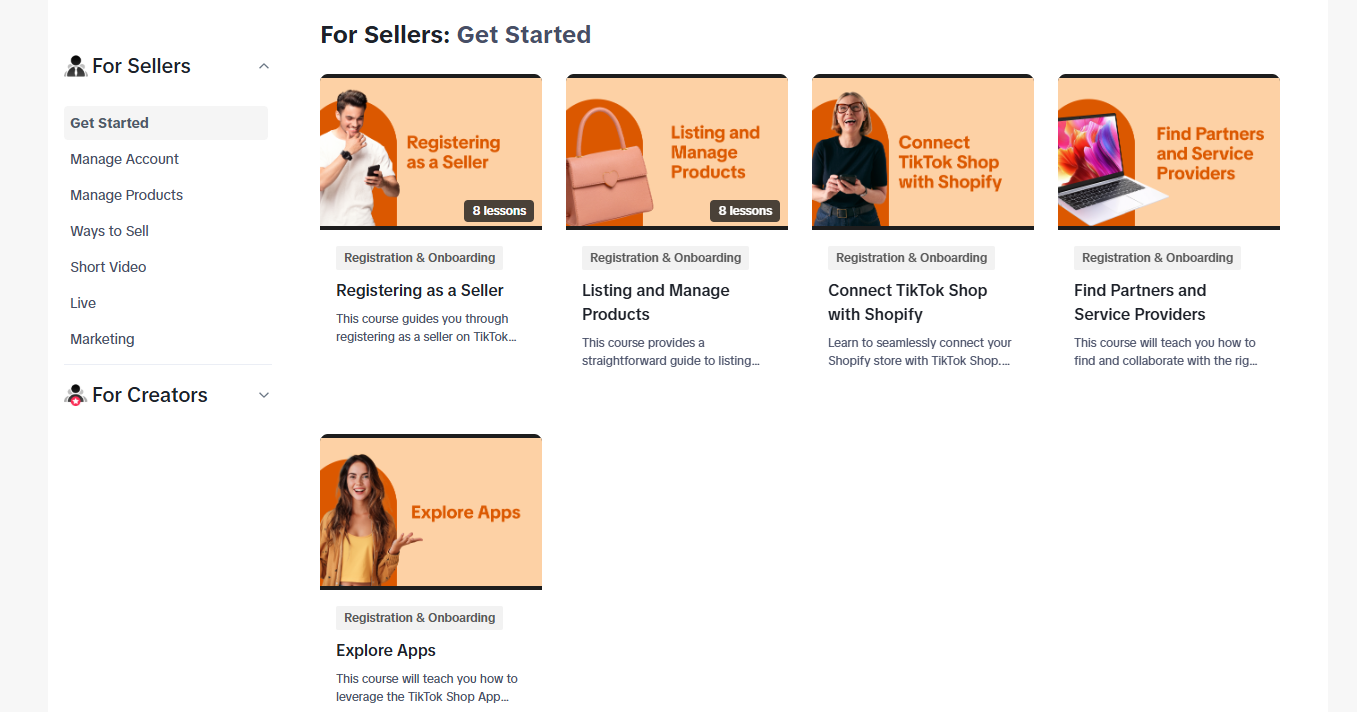Open the Explore Apps course thumbnail
Screen dimensions: 1357x712
click(x=431, y=512)
